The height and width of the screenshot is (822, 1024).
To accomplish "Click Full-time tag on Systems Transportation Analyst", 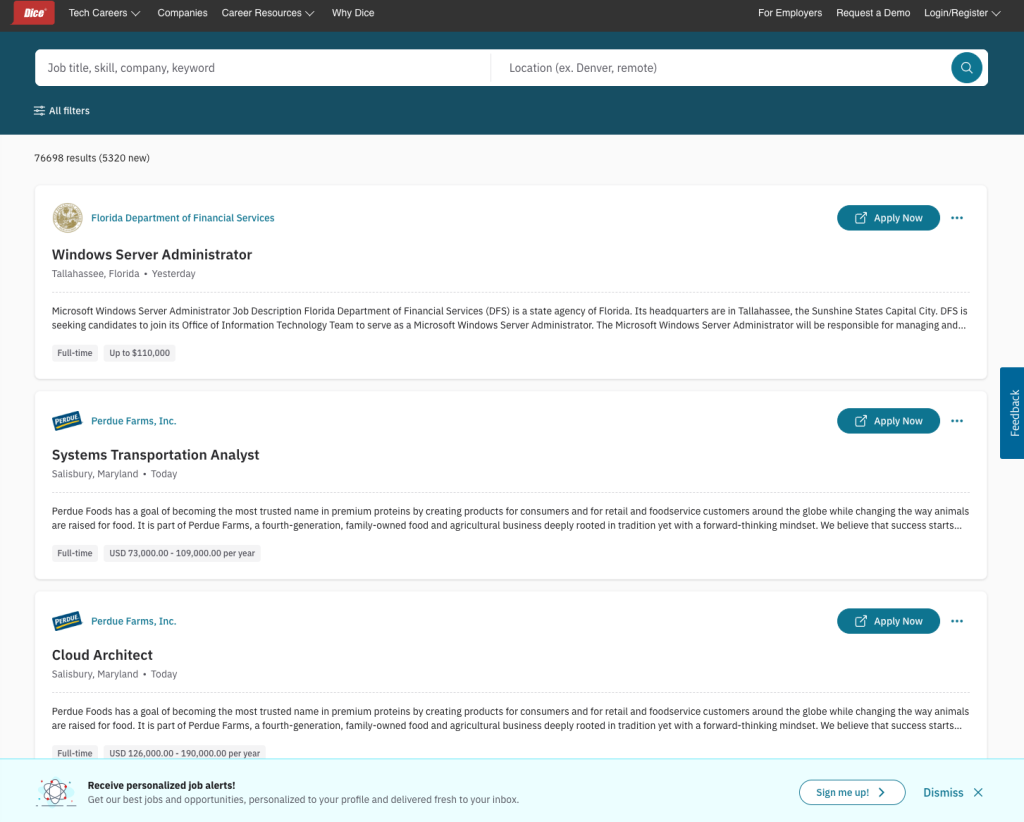I will point(75,554).
